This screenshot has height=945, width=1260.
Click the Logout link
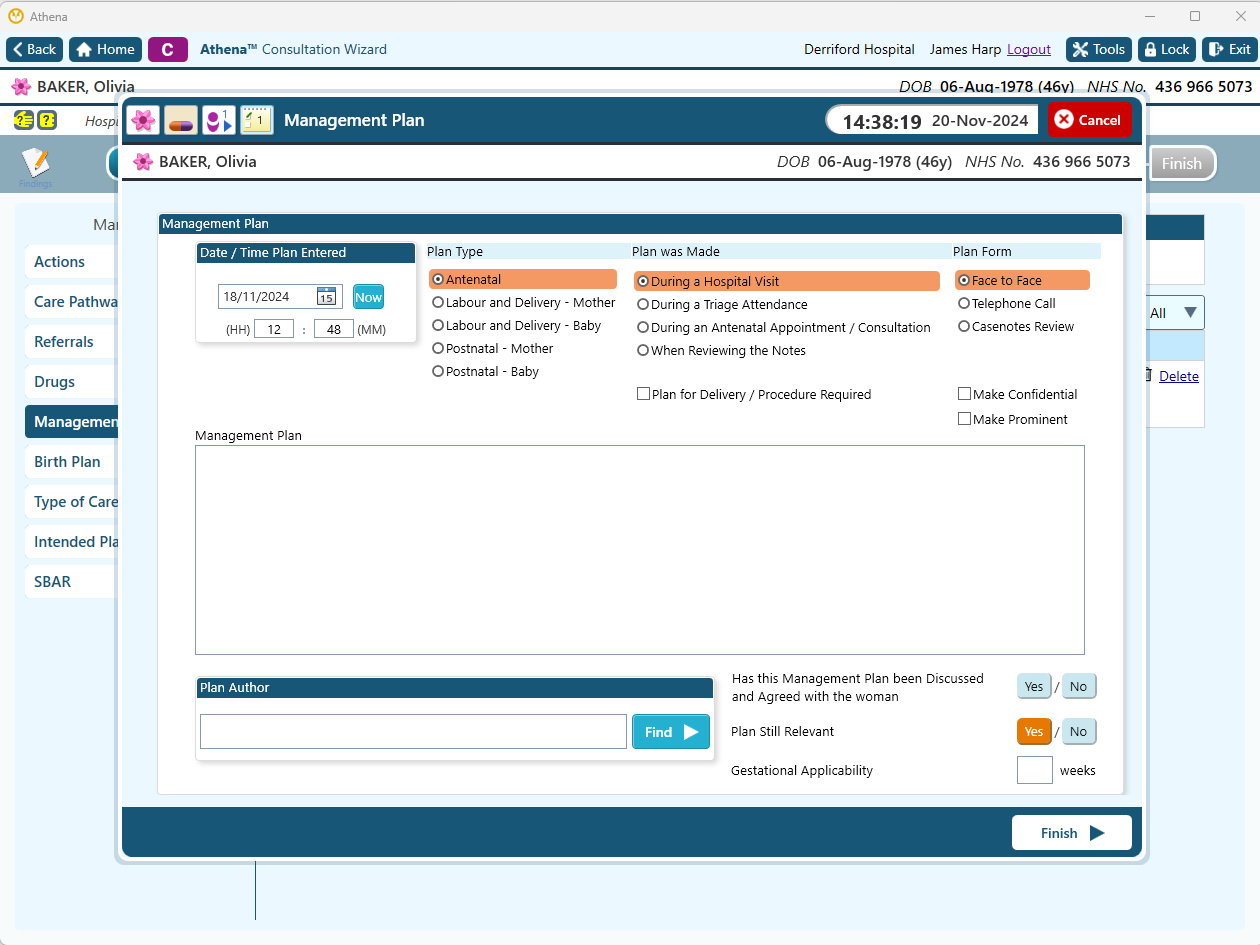[1029, 49]
